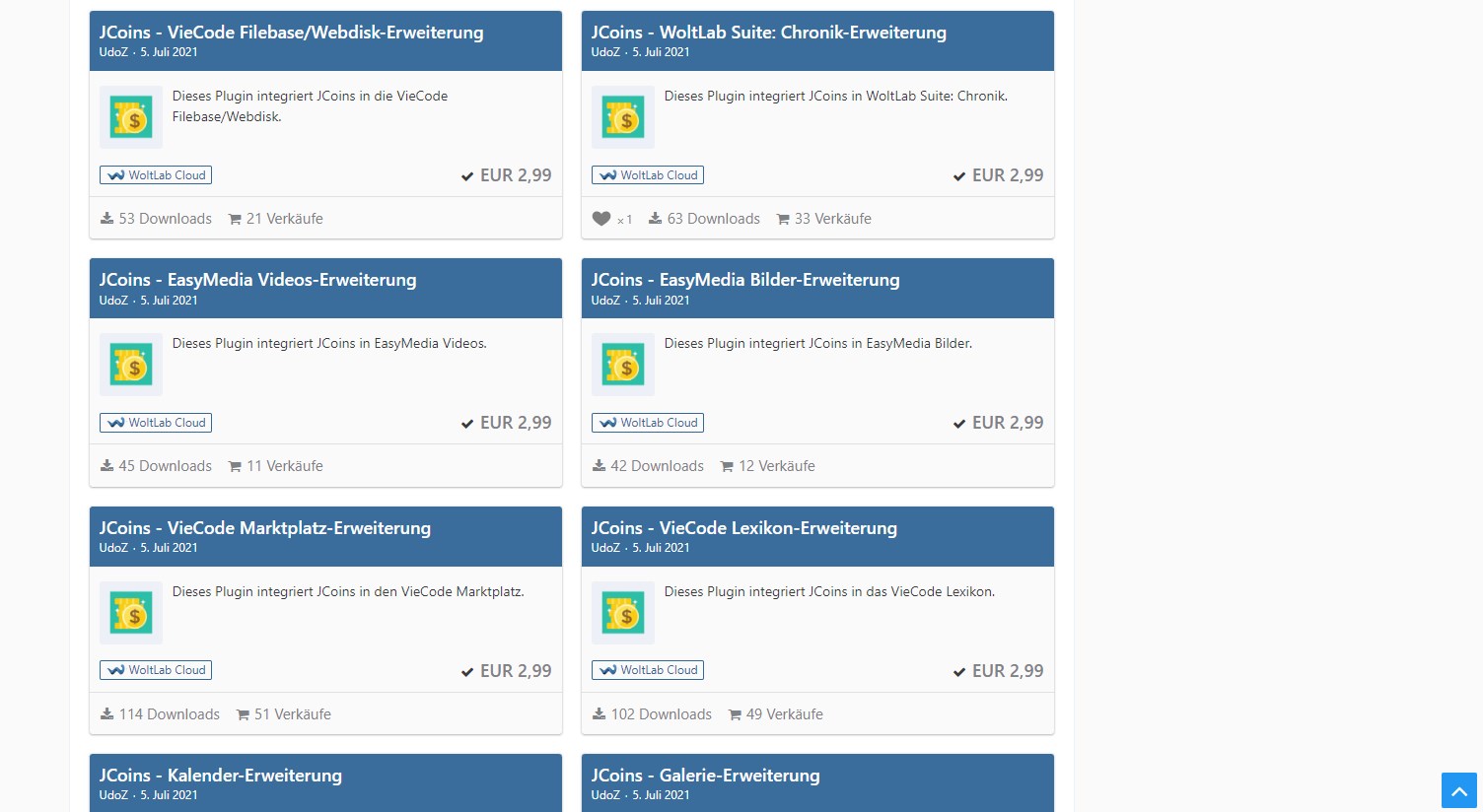Click the JCoins icon of EasyMedia Bilder-Erweiterung

click(x=623, y=365)
